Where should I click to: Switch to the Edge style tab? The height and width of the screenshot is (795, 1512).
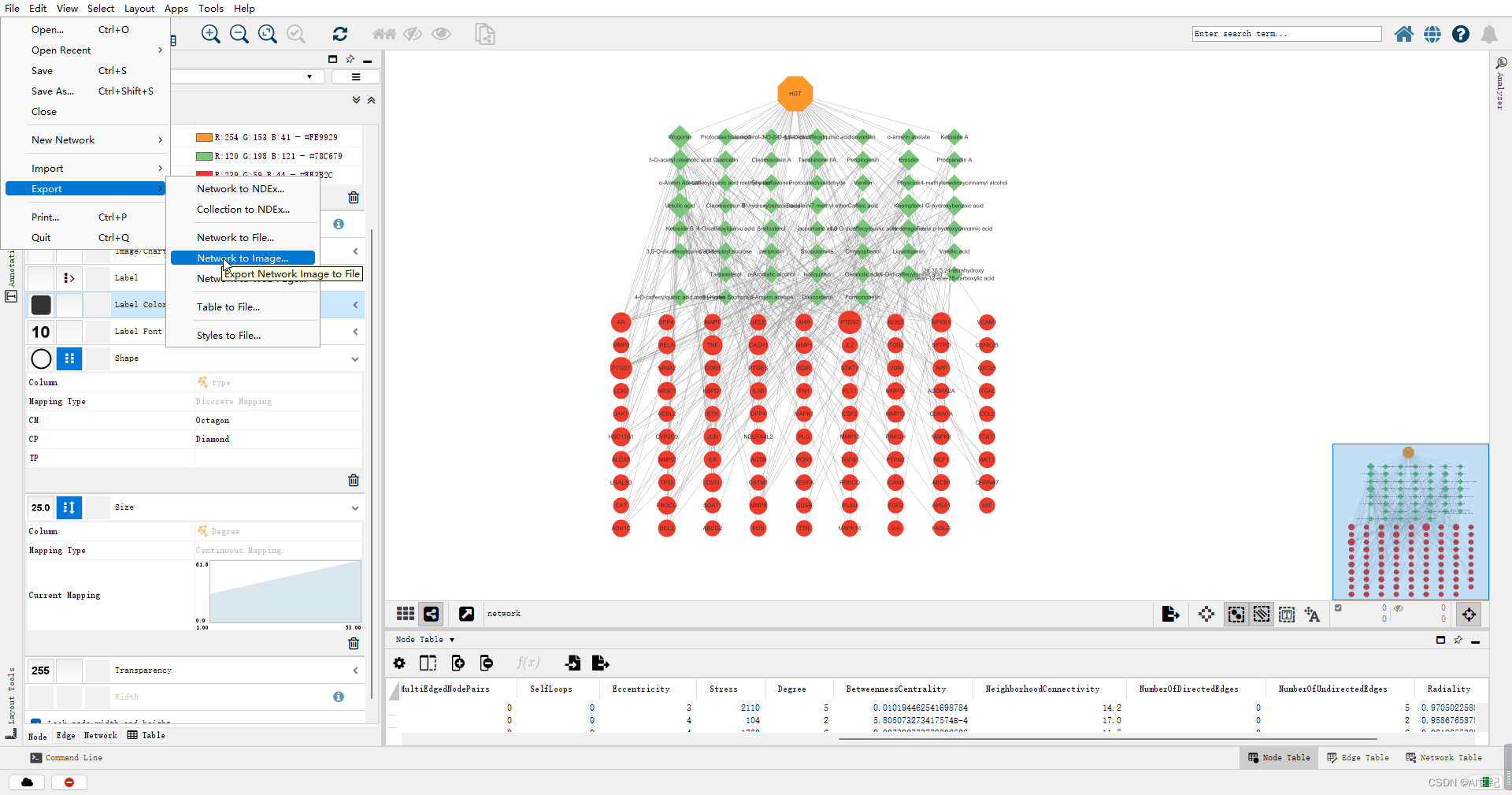pos(66,736)
